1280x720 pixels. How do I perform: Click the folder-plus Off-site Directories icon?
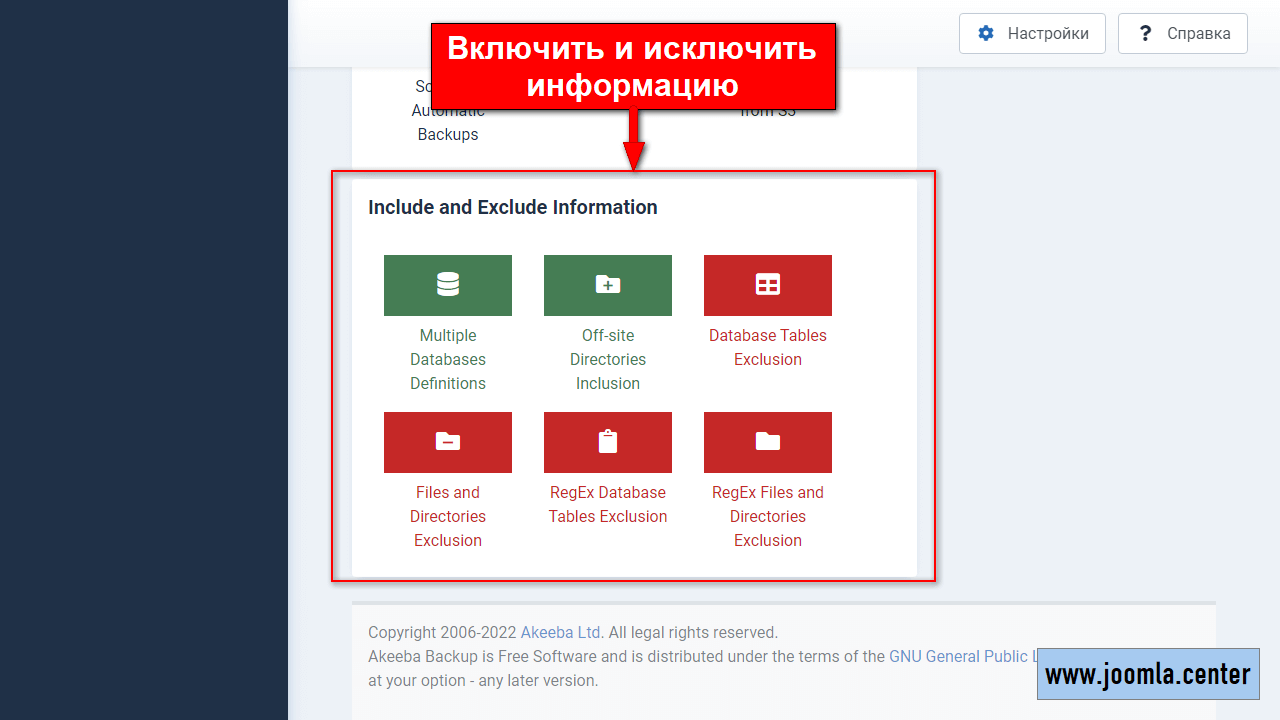608,285
